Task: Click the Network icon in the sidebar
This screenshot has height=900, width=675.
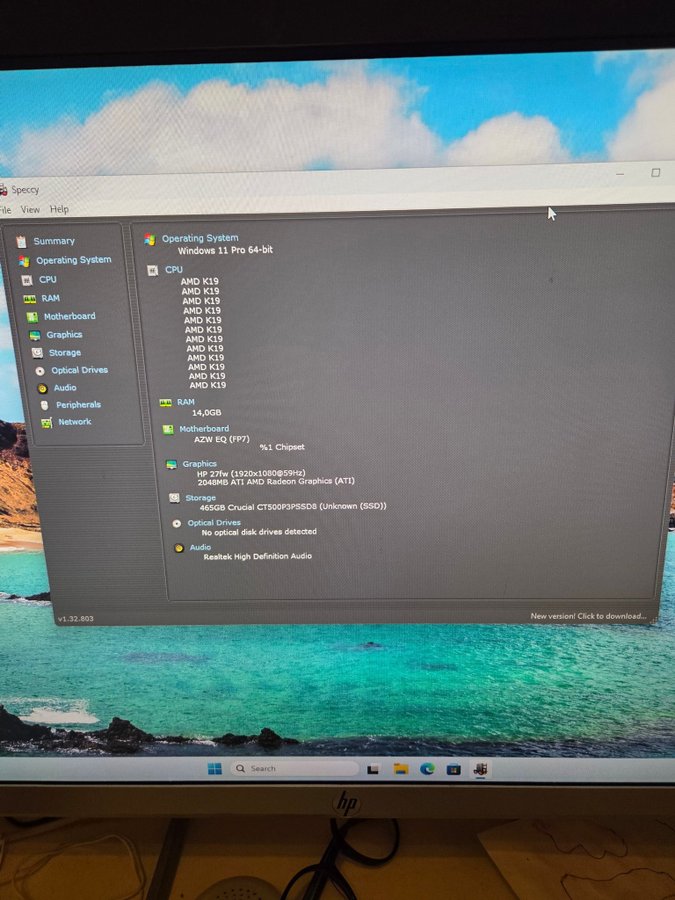Action: pos(47,422)
